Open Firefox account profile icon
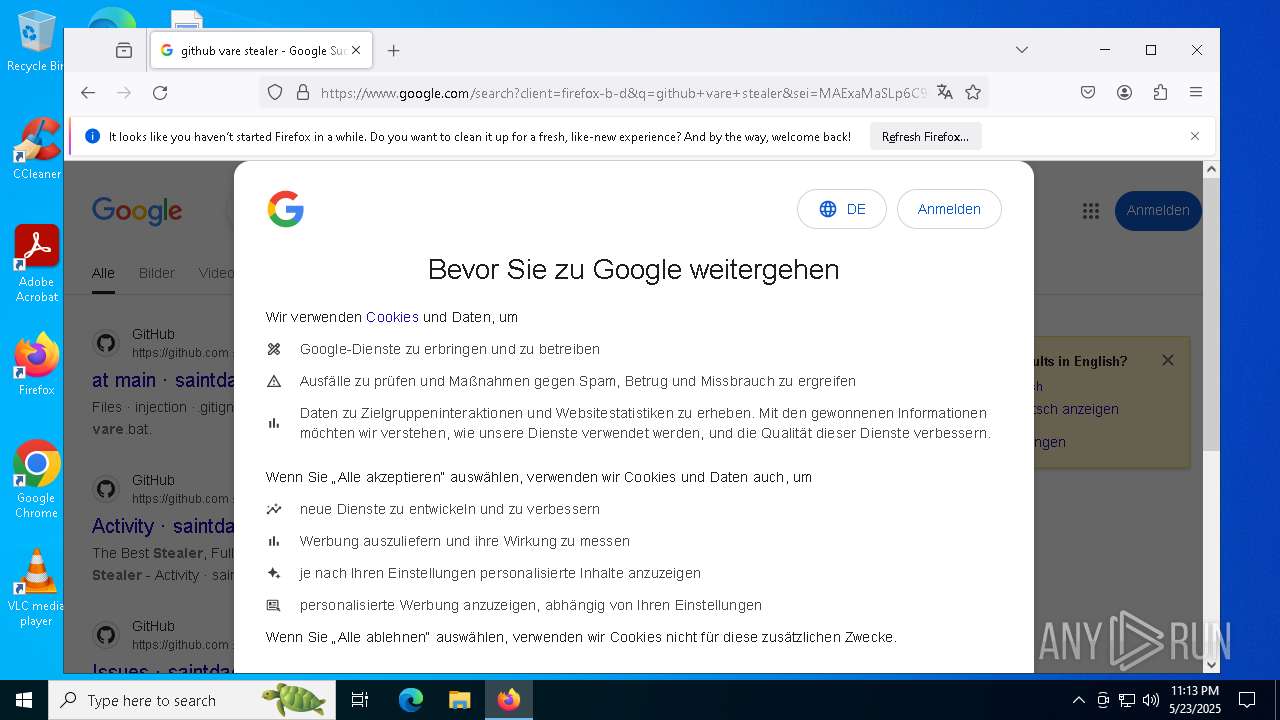 pos(1124,92)
